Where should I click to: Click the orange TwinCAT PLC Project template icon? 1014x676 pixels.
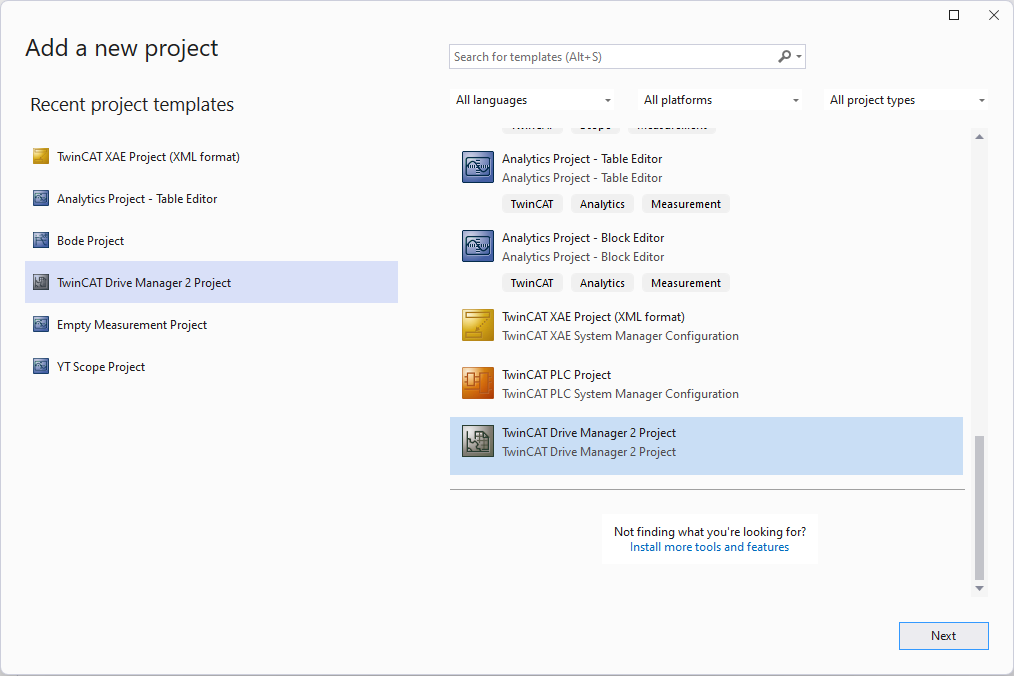[x=478, y=383]
